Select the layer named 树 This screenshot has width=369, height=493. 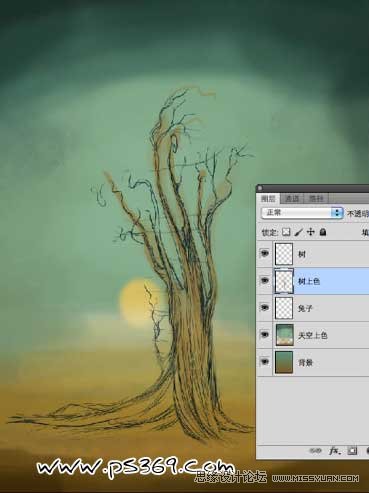(302, 254)
